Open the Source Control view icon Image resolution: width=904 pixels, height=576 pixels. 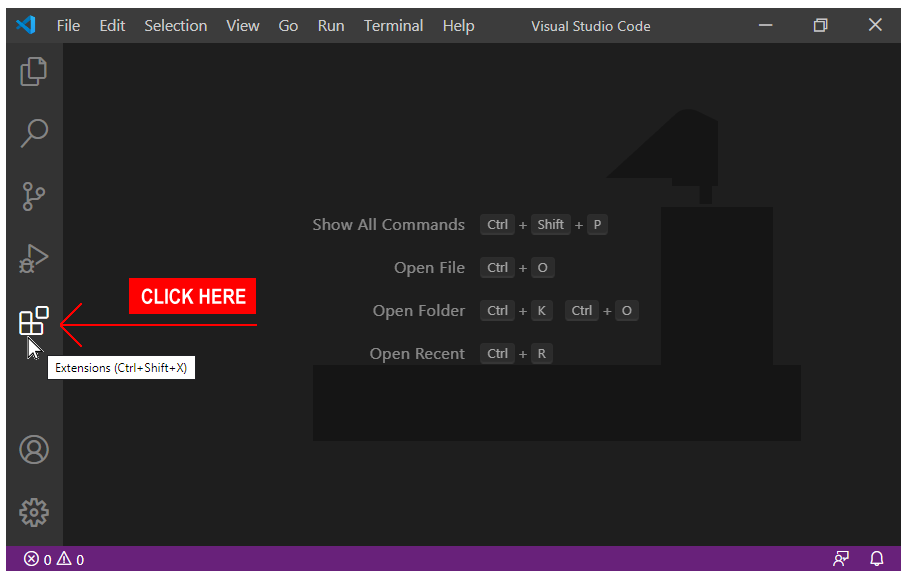34,196
